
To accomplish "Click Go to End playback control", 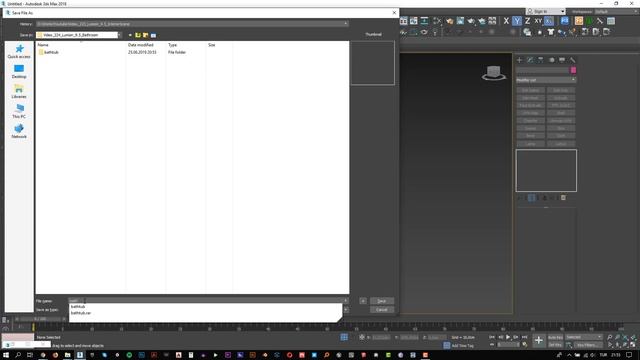I will pos(524,337).
